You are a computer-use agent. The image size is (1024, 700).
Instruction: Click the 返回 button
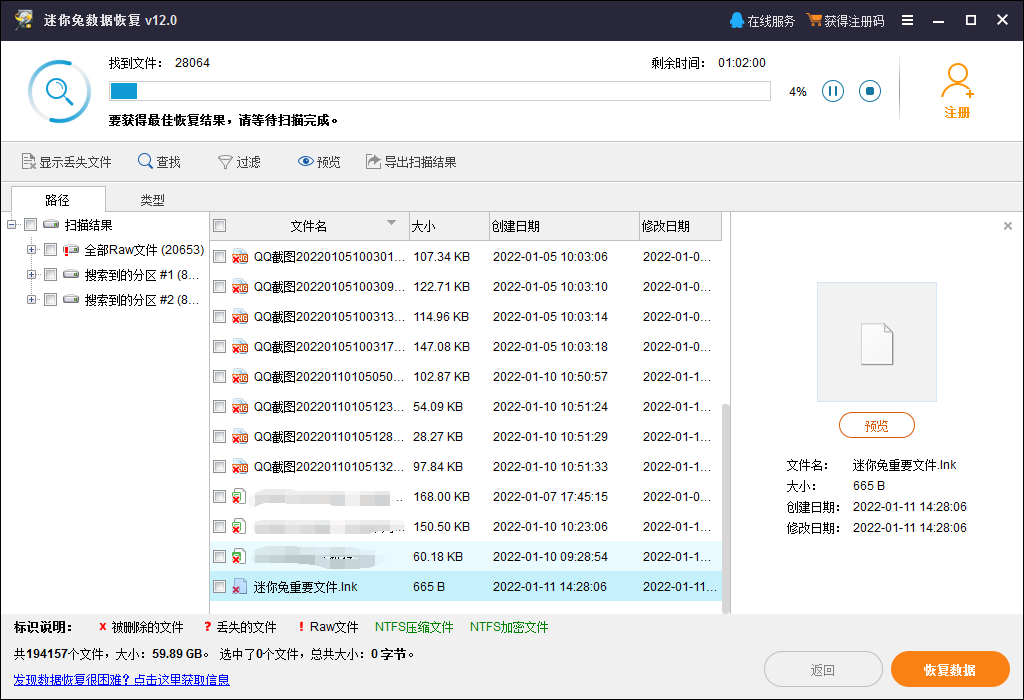coord(823,669)
